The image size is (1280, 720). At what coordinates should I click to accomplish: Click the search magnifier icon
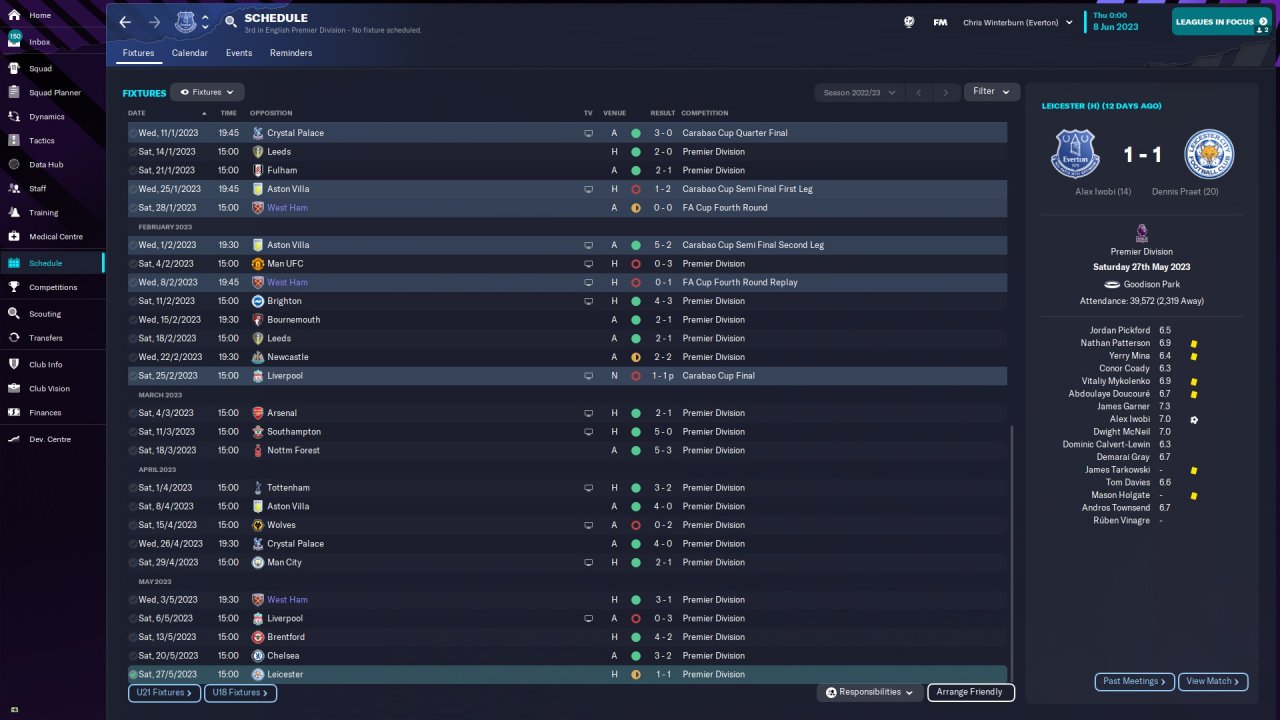pyautogui.click(x=231, y=22)
